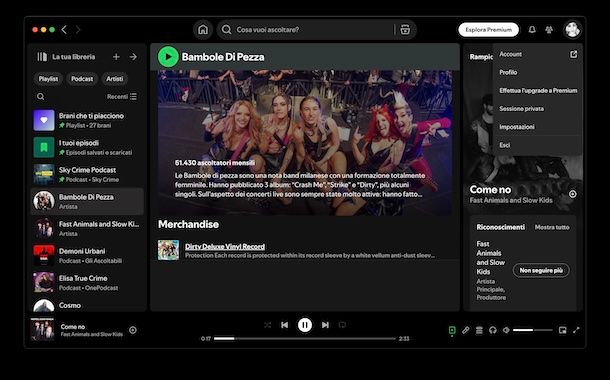
Task: Toggle shuffle playback
Action: (267, 325)
